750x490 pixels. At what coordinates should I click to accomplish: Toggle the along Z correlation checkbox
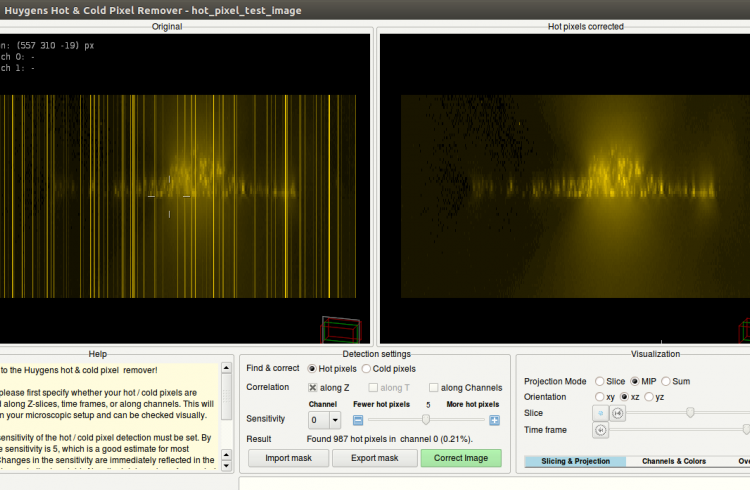point(312,387)
